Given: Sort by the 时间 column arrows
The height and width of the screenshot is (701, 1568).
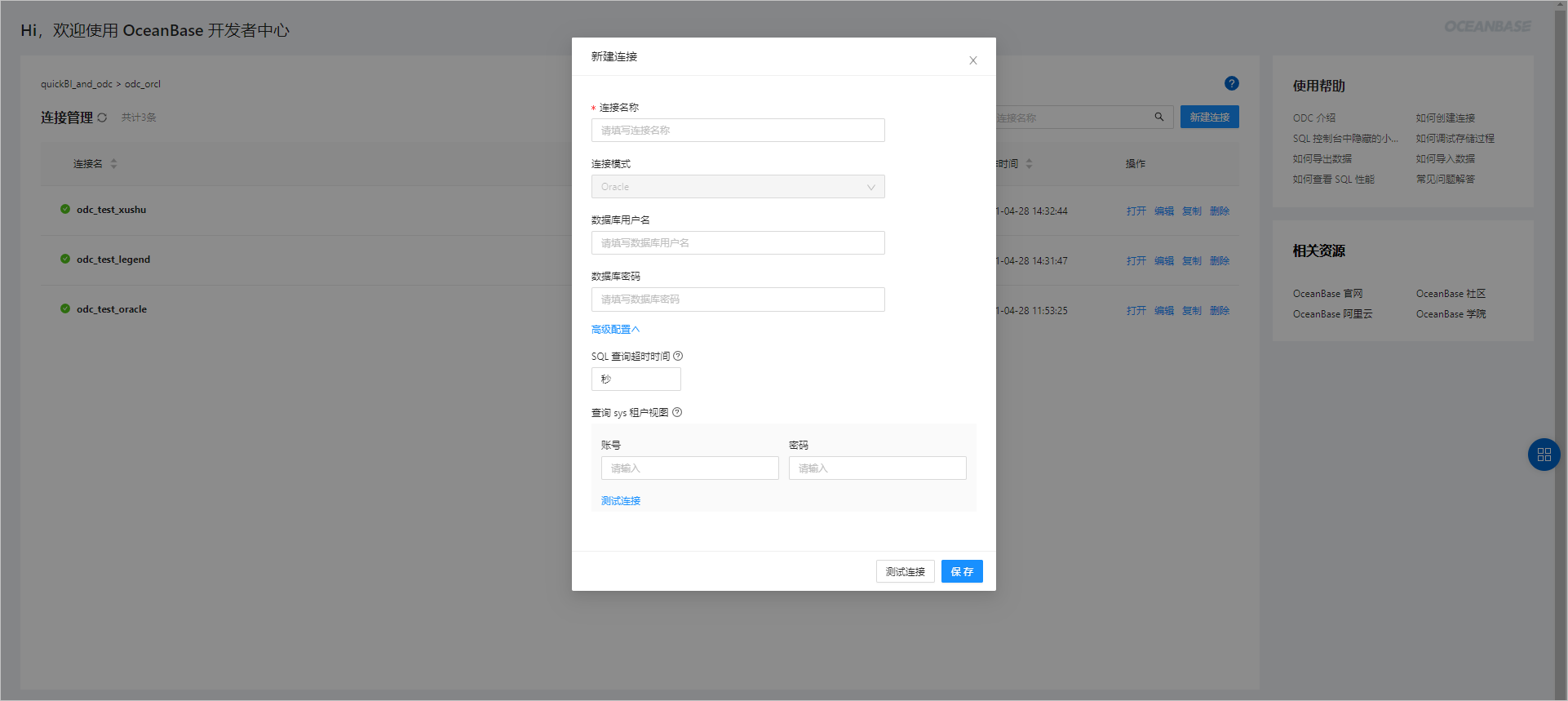Looking at the screenshot, I should point(1029,163).
